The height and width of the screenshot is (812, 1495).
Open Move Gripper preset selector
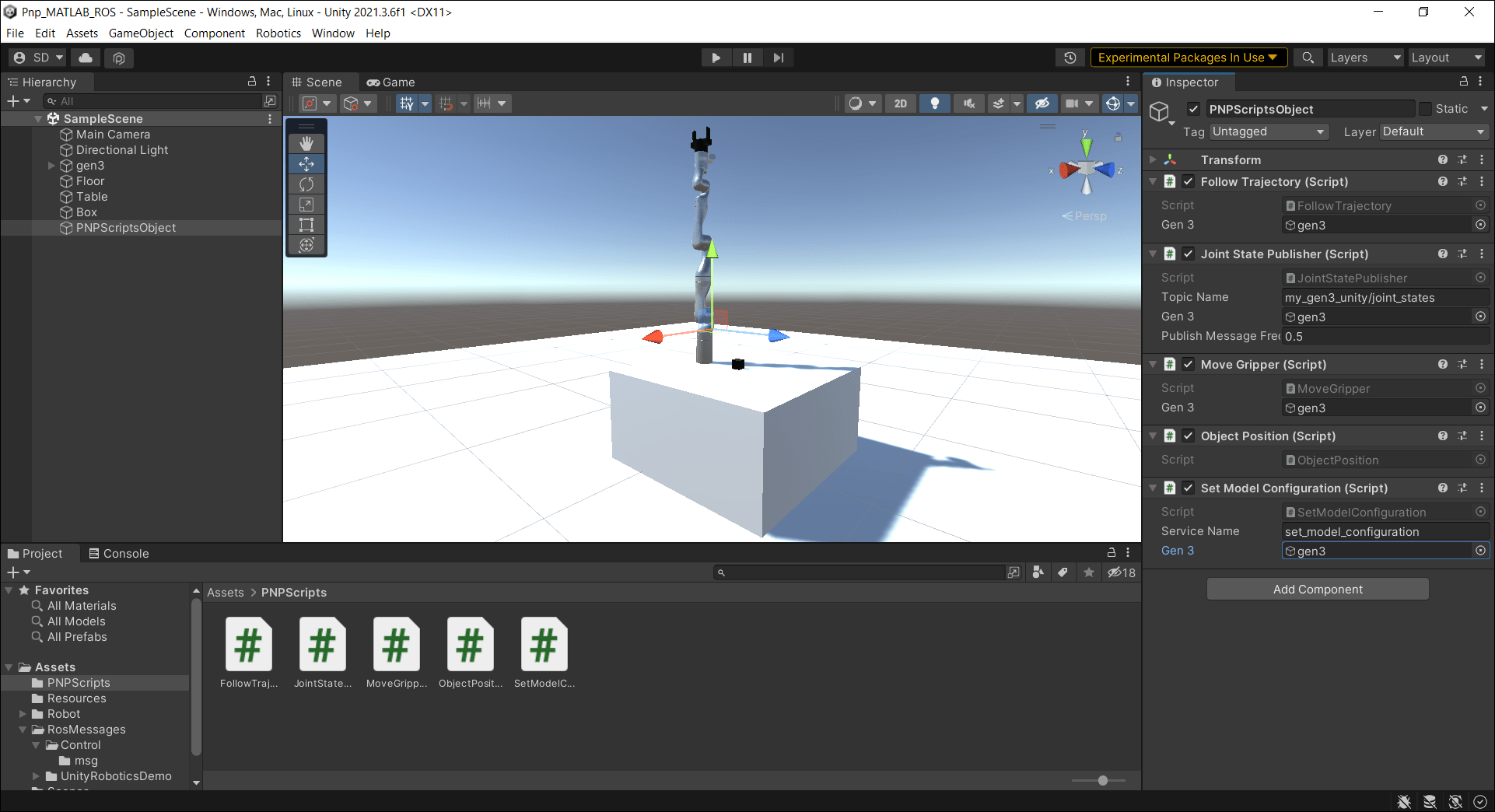coord(1462,365)
